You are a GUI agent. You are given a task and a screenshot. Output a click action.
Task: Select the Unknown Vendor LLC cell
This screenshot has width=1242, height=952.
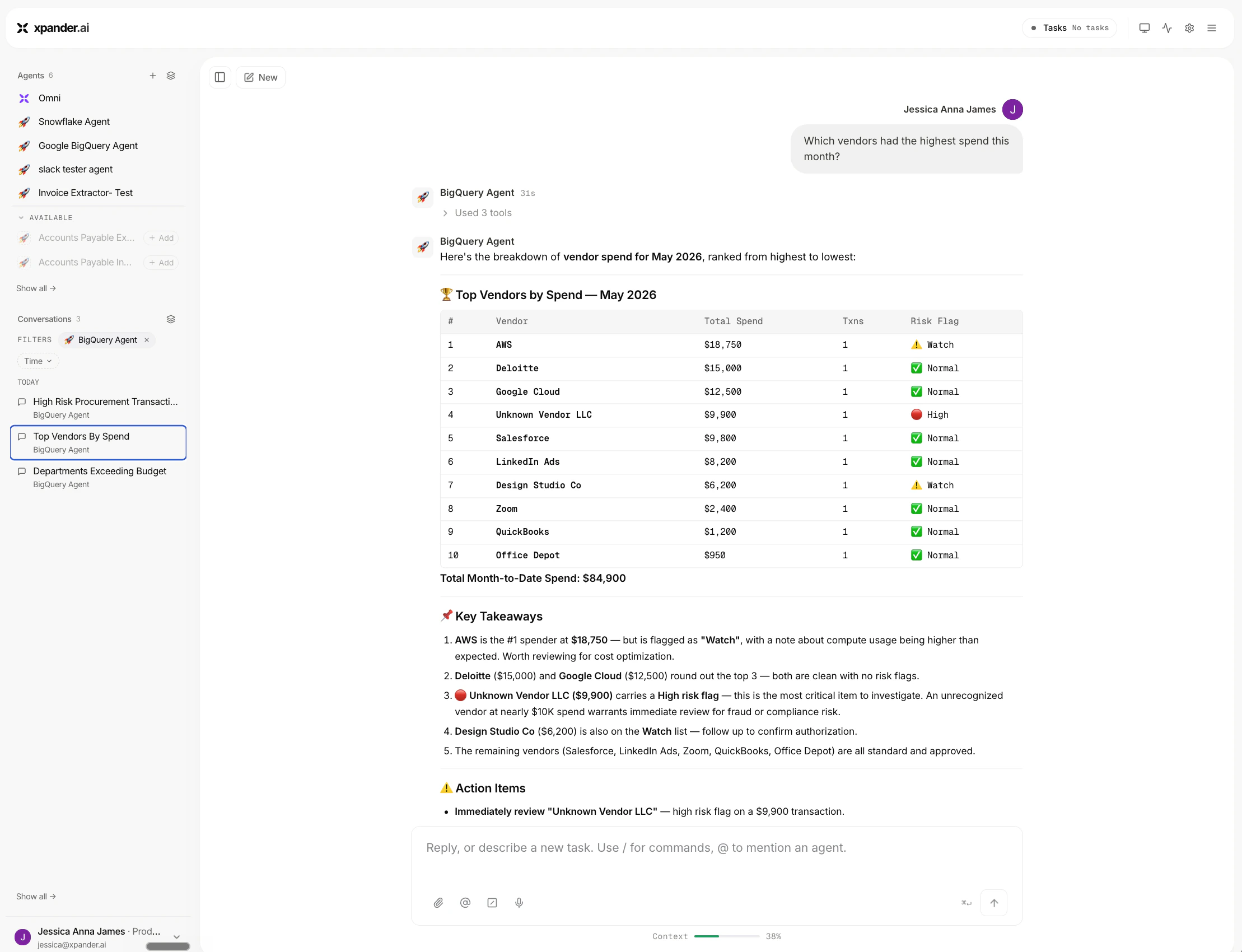(543, 415)
